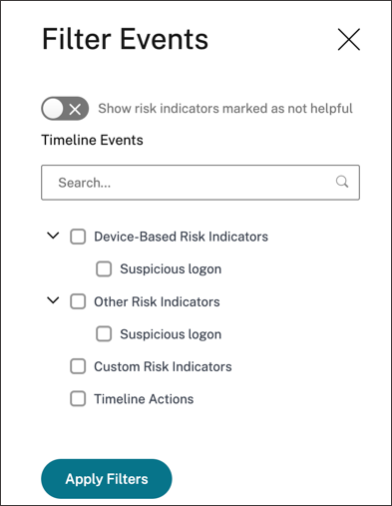Click the Timeline Events search field
Viewport: 392px width, 506px height.
point(200,182)
